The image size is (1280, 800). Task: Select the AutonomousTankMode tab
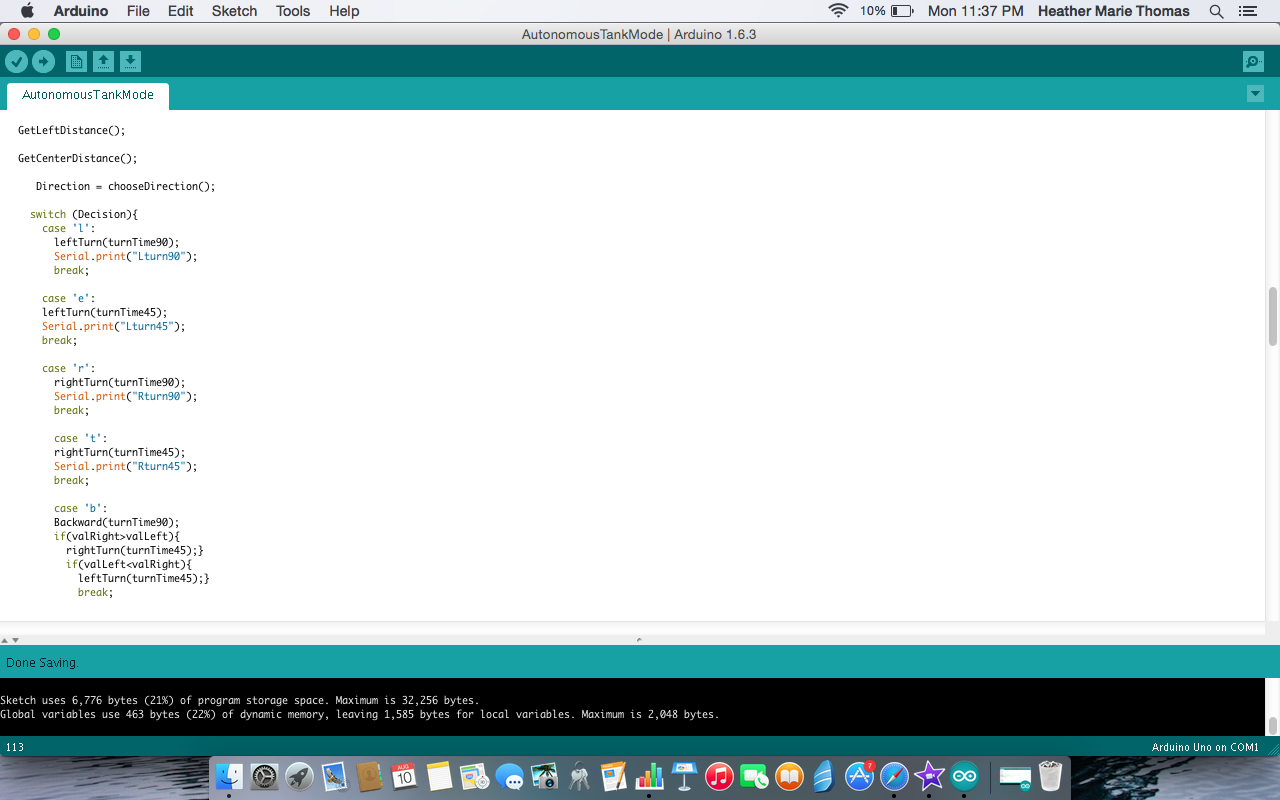[x=88, y=96]
